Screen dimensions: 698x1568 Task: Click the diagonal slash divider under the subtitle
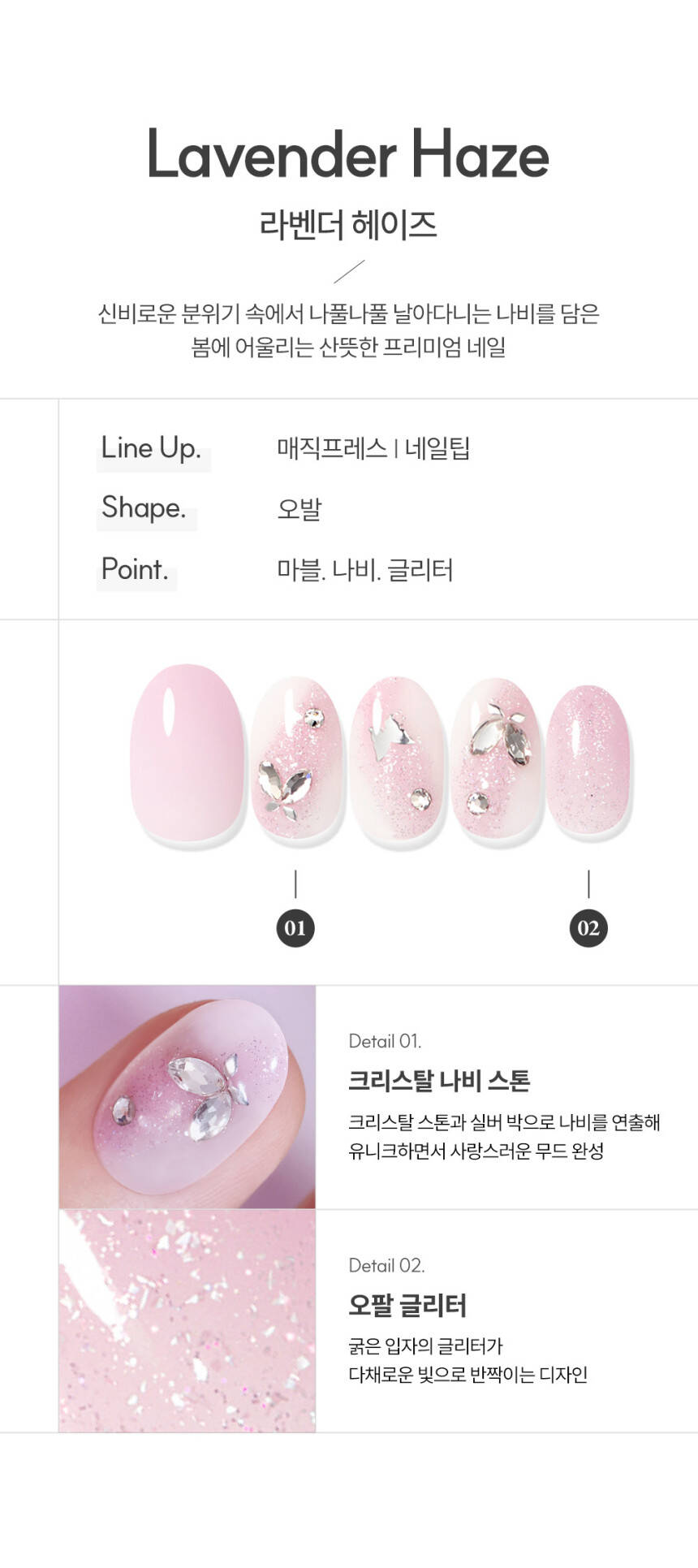pyautogui.click(x=349, y=271)
